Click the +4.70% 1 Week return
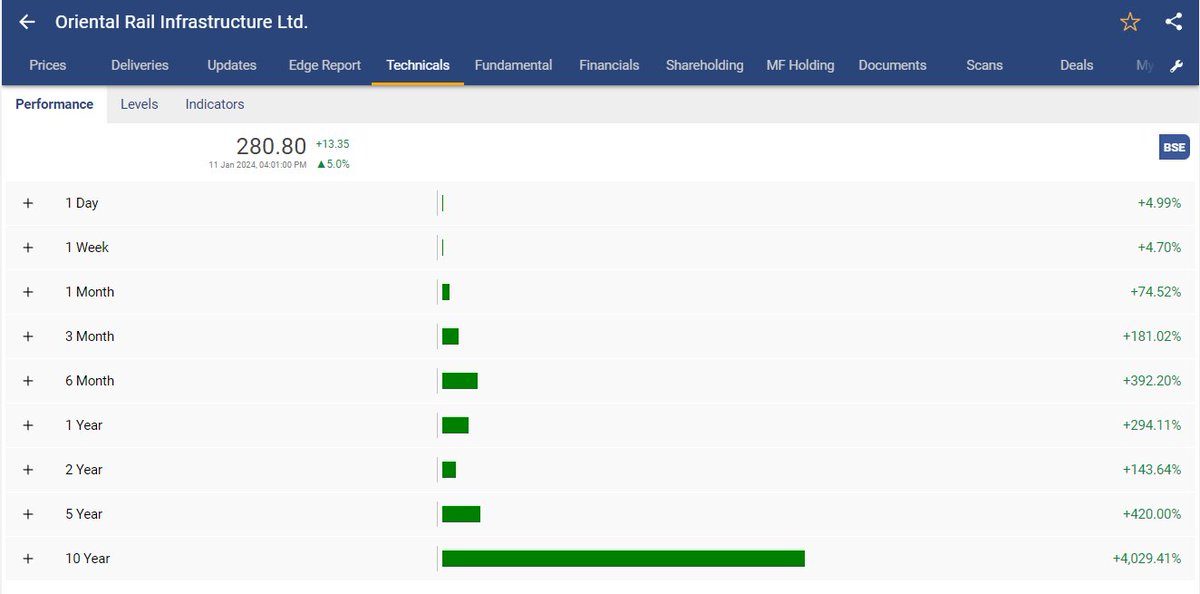The width and height of the screenshot is (1200, 594). point(1159,247)
